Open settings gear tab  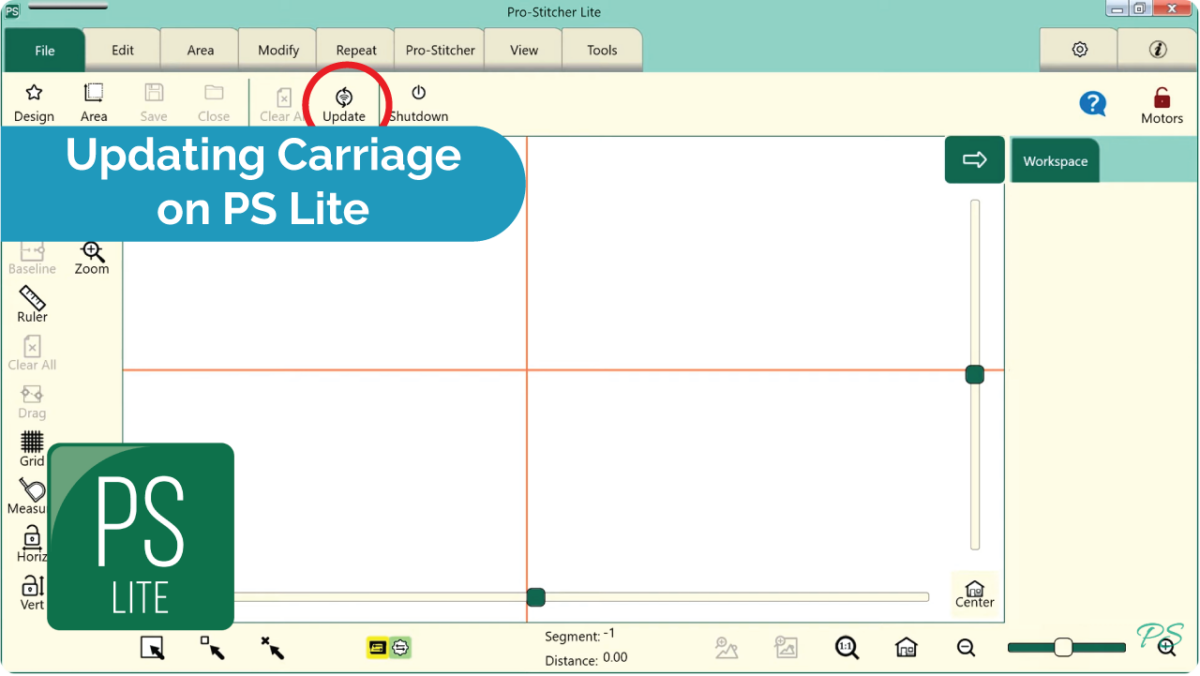[x=1079, y=50]
